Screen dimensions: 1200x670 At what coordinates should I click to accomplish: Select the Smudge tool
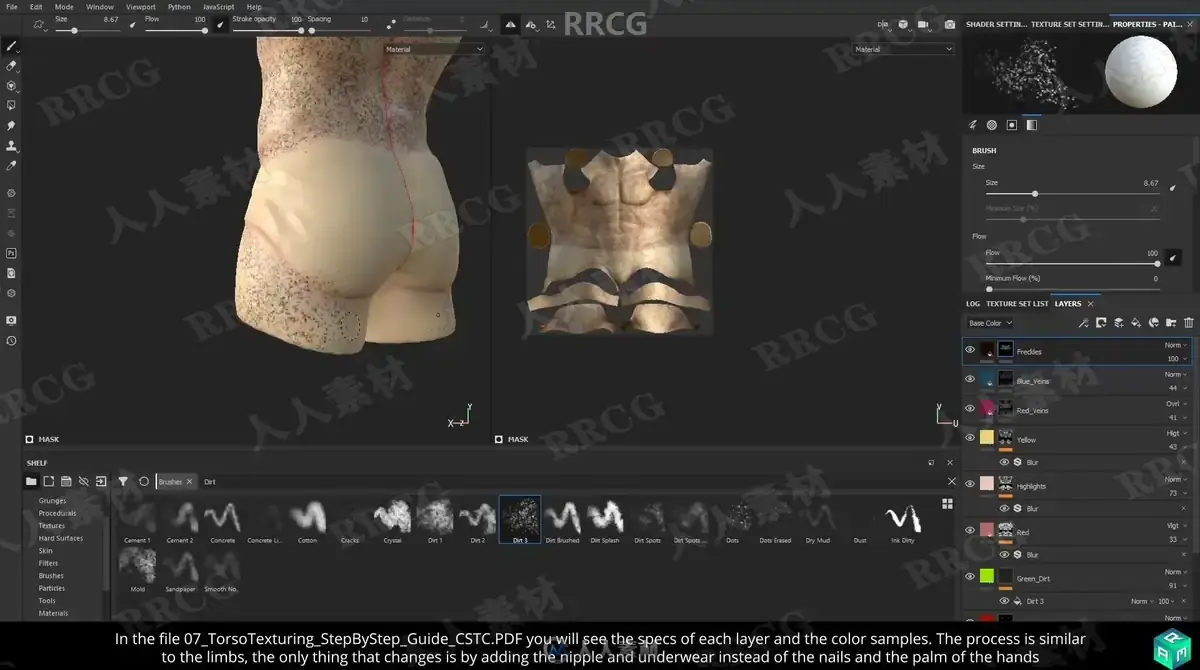[11, 126]
